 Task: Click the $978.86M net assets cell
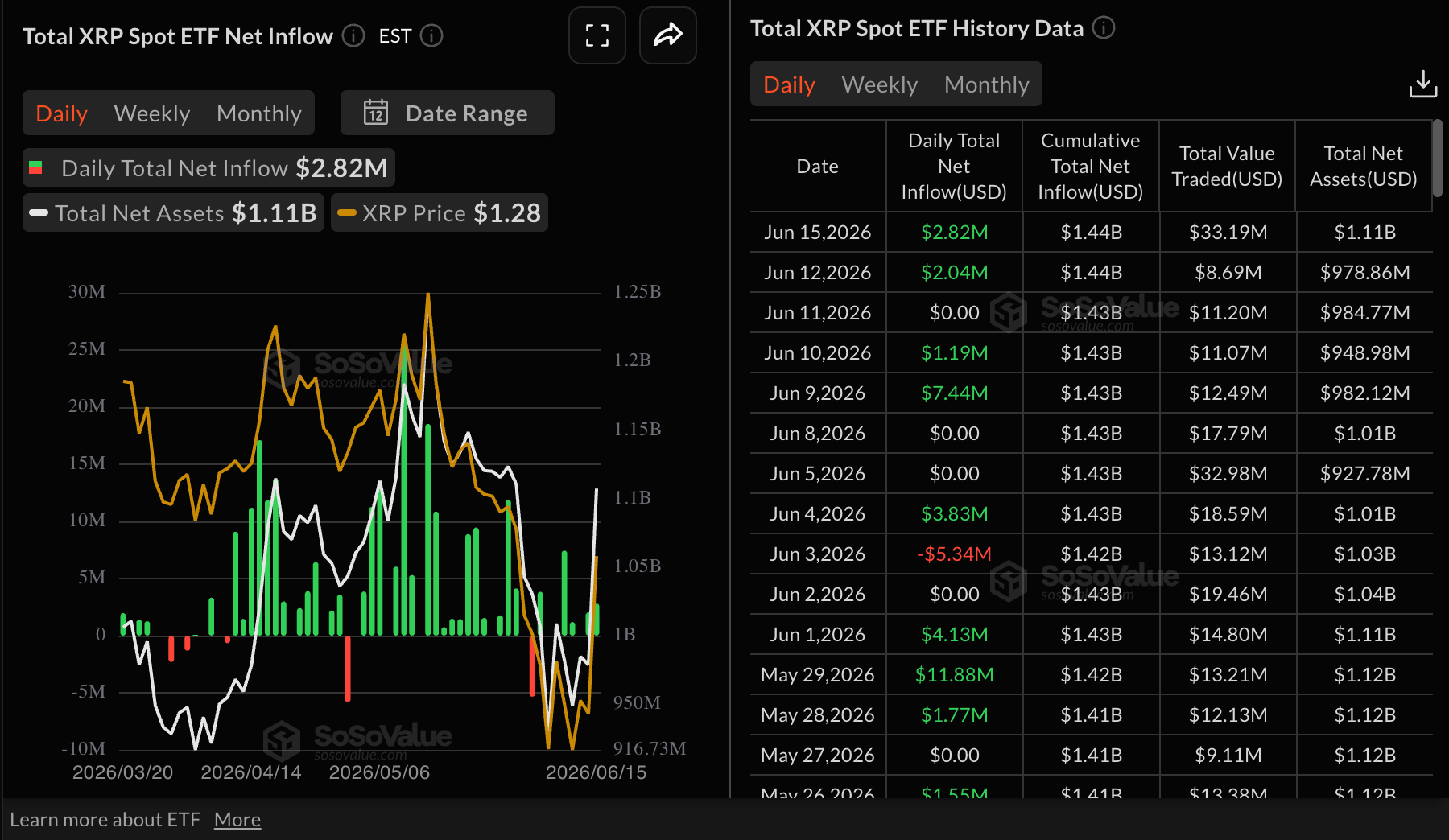(1365, 273)
